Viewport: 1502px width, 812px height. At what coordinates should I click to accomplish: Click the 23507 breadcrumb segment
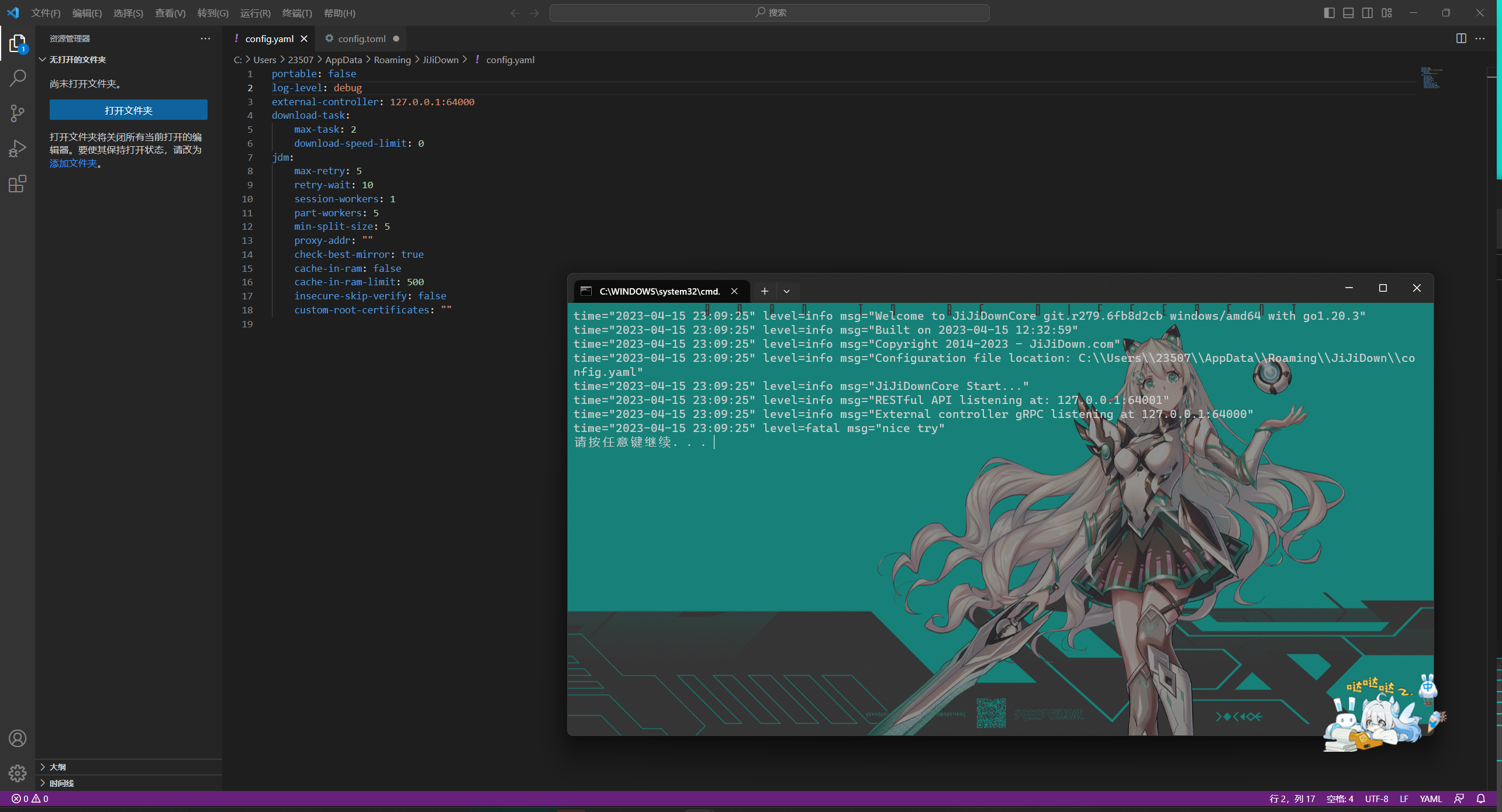point(301,60)
